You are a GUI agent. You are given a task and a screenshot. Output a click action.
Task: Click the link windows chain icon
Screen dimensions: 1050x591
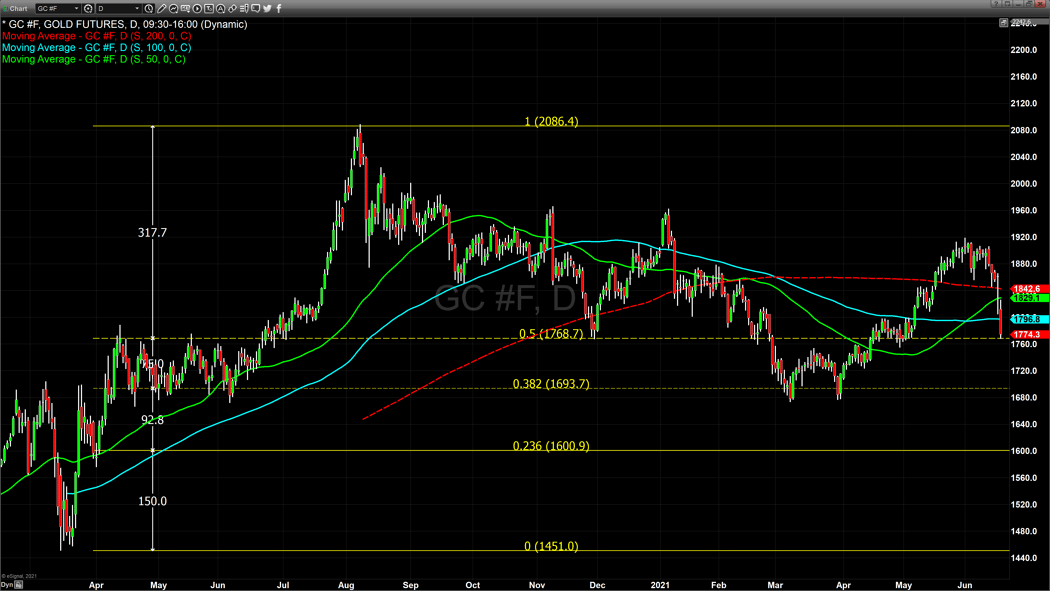[x=232, y=9]
